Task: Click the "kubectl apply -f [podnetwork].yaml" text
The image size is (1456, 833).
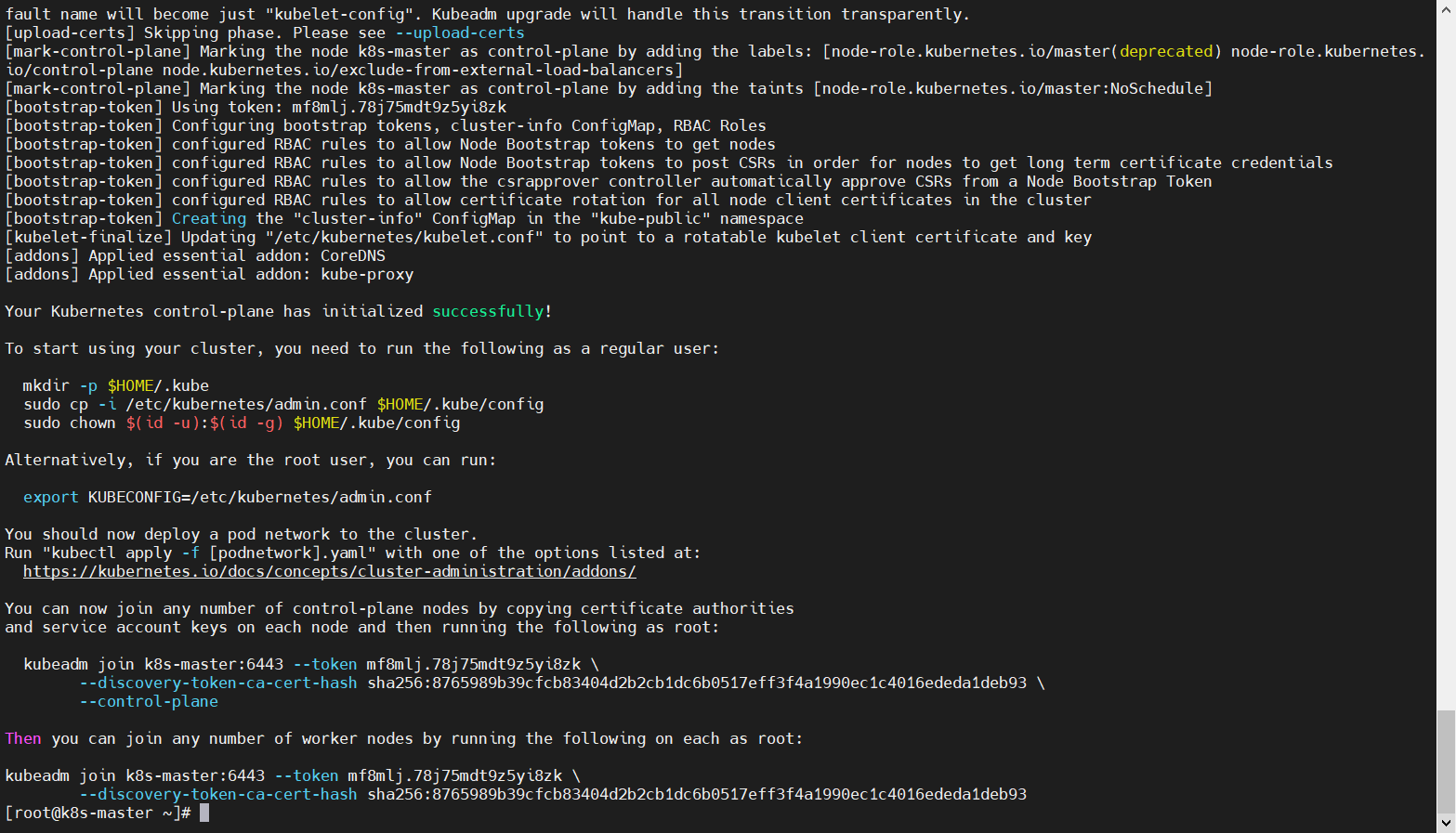Action: (x=209, y=553)
